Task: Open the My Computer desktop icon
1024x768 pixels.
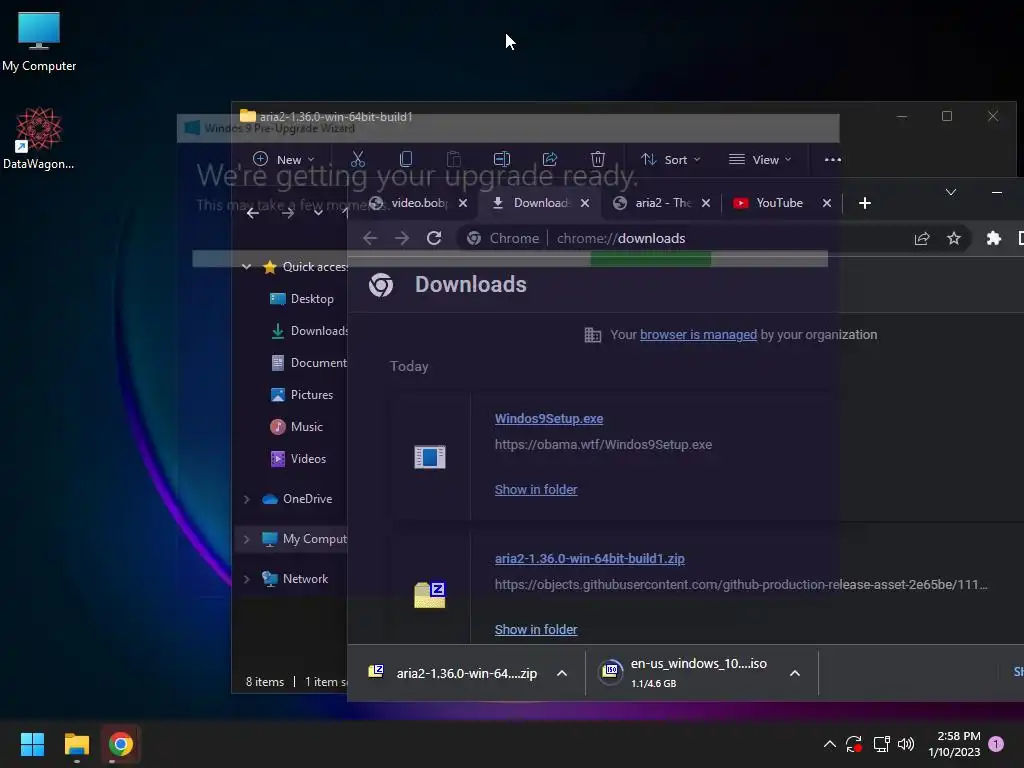Action: click(x=39, y=41)
